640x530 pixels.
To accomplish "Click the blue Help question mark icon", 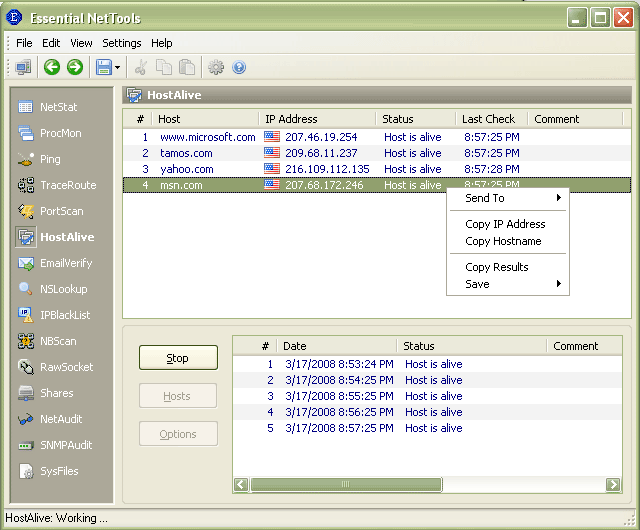I will tap(239, 67).
